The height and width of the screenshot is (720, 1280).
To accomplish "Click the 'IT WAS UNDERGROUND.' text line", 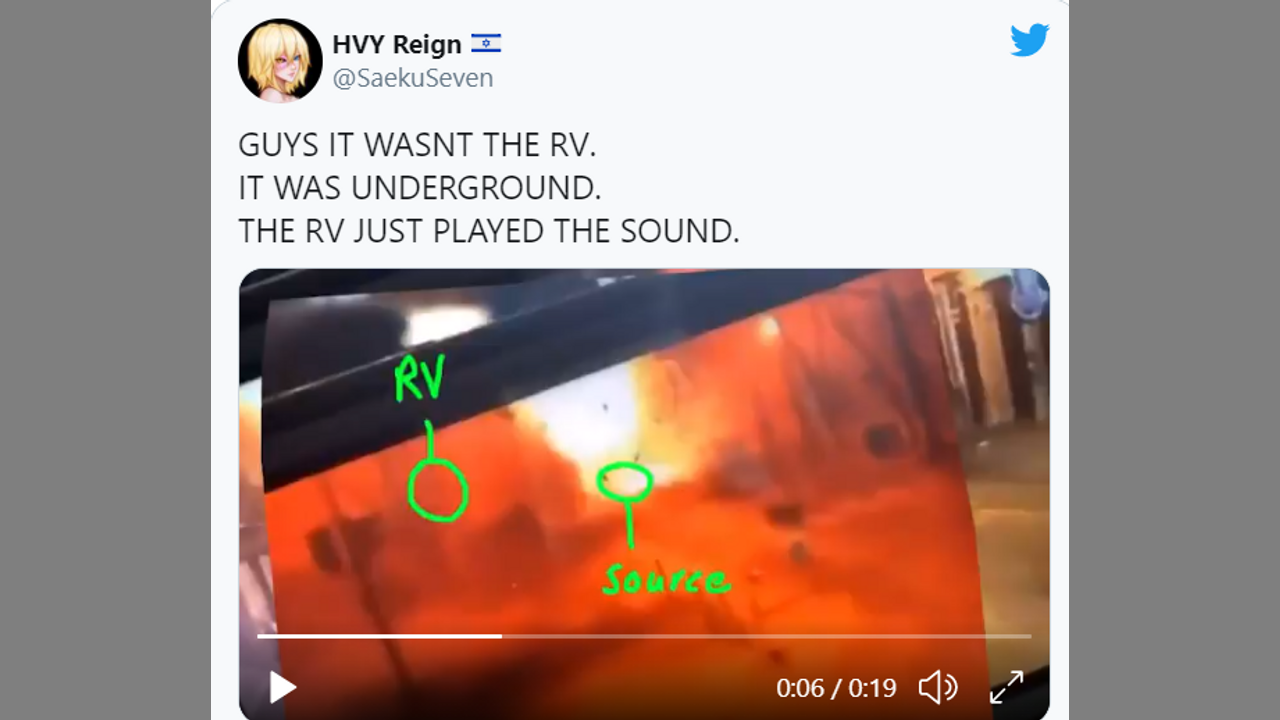I will (420, 188).
